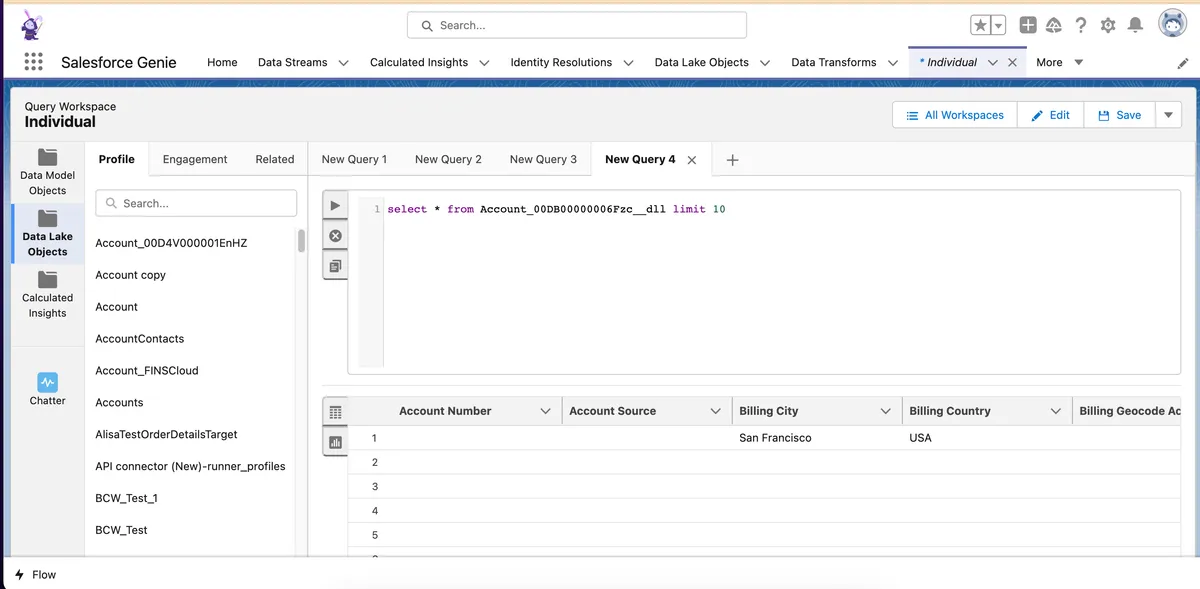Select Account copy in list
The image size is (1200, 589).
(130, 275)
